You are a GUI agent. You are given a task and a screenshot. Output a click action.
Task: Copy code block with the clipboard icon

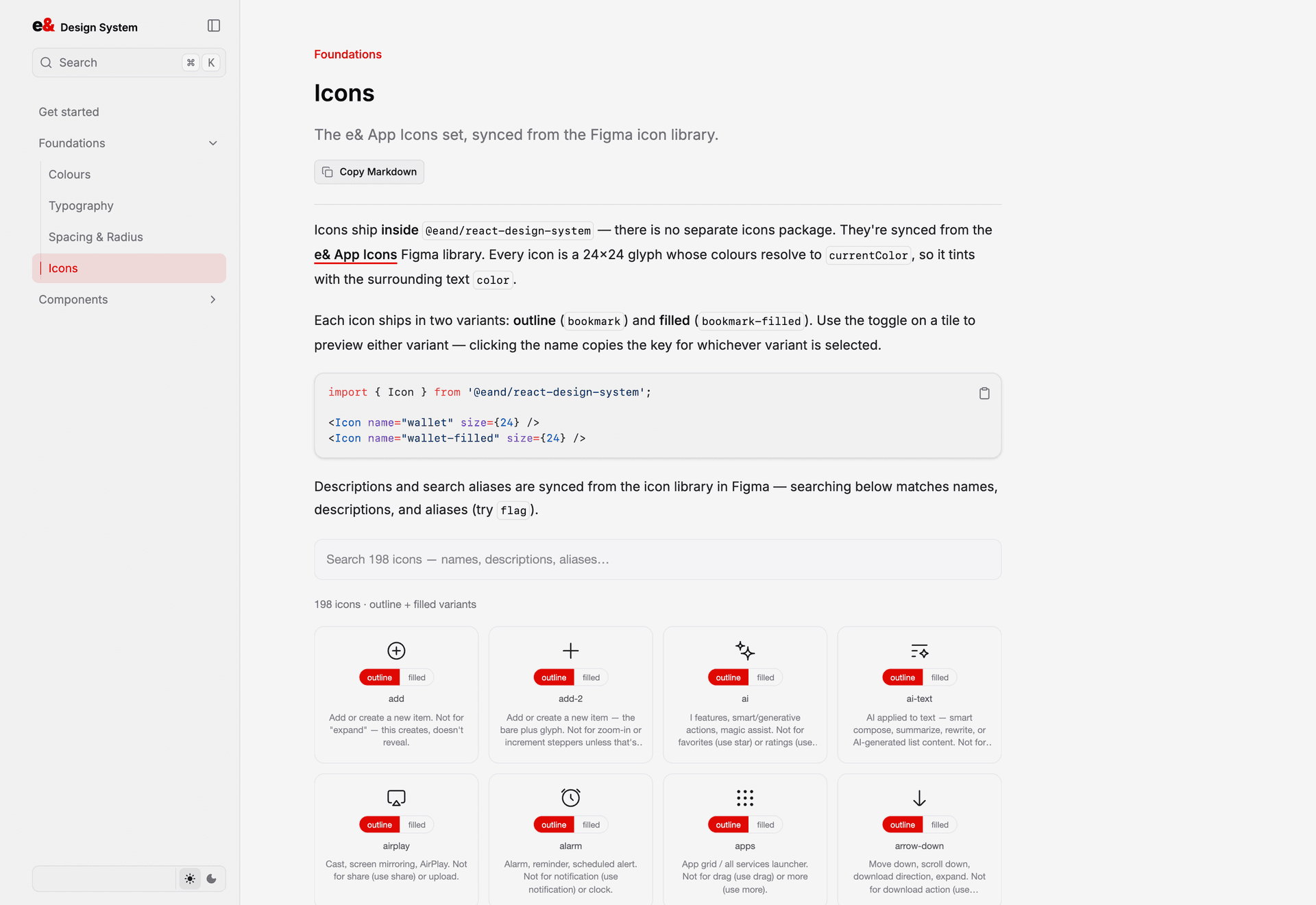(x=984, y=393)
